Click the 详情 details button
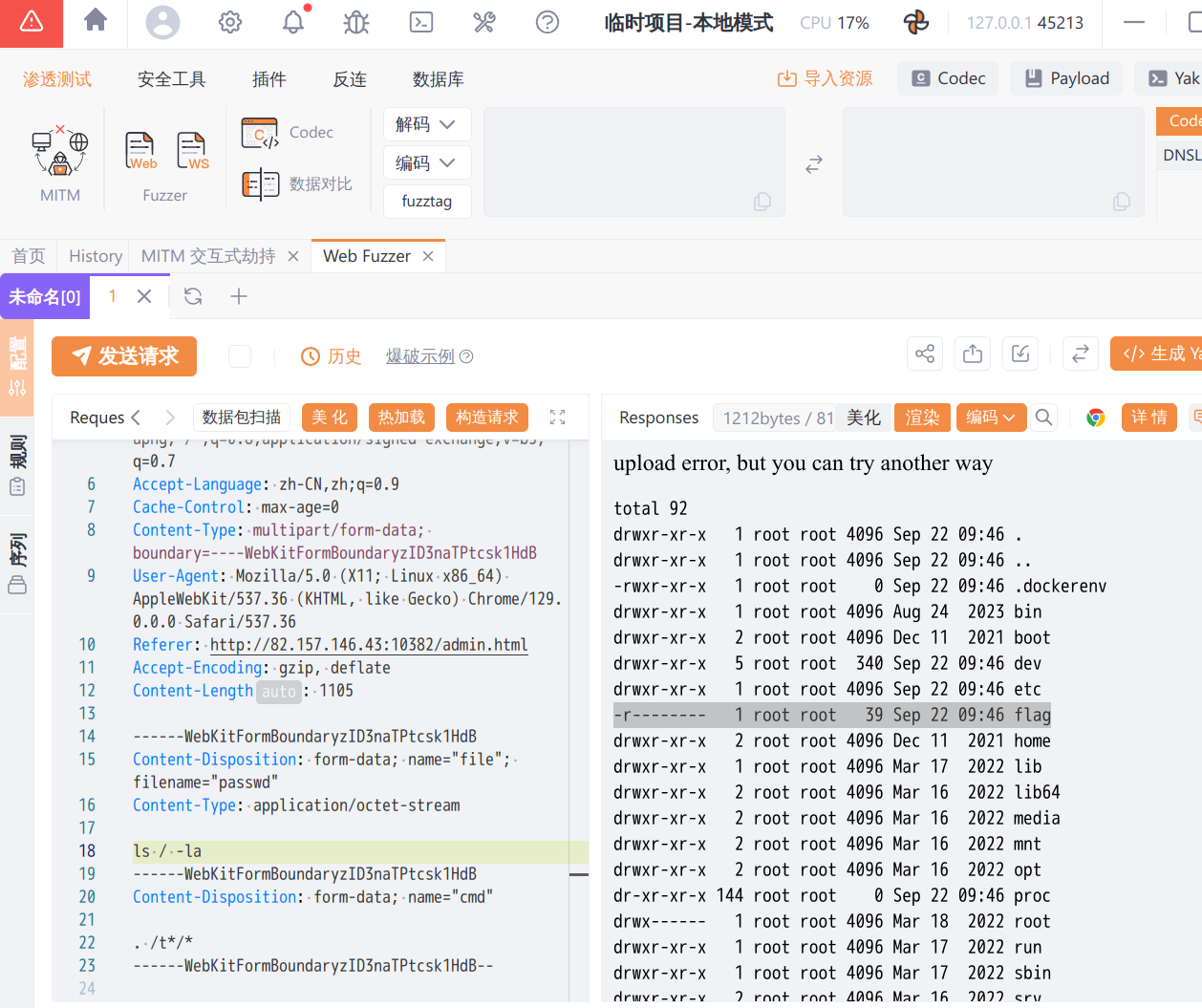1202x1008 pixels. pos(1149,418)
